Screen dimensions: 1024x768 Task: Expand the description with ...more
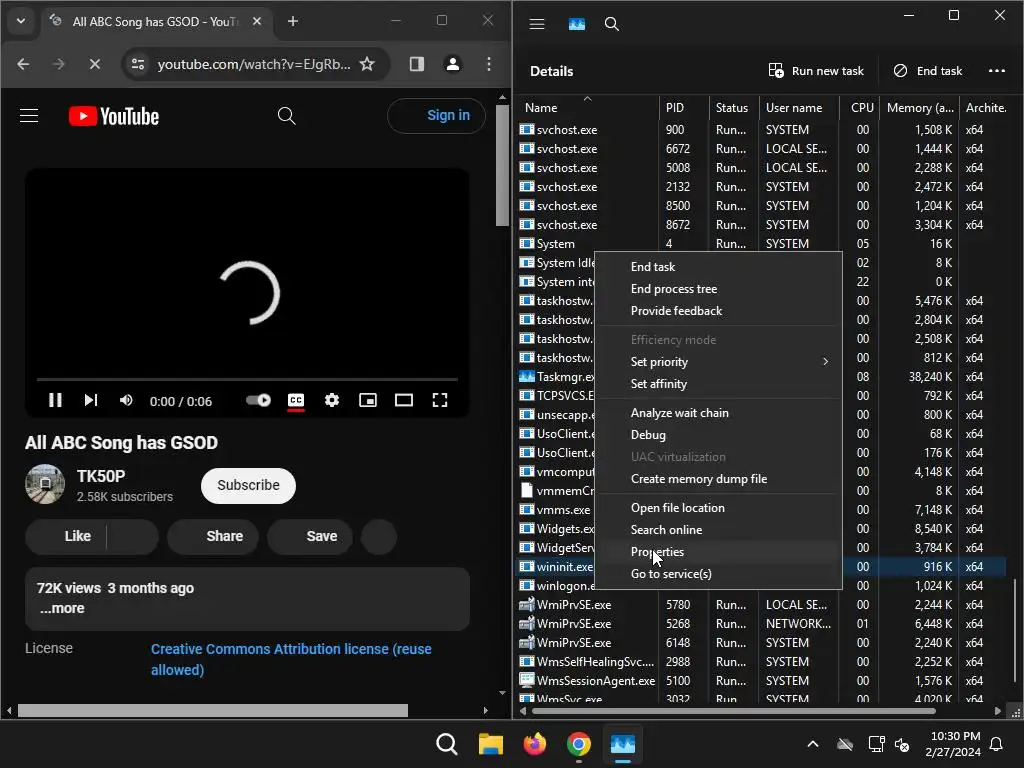coord(62,609)
